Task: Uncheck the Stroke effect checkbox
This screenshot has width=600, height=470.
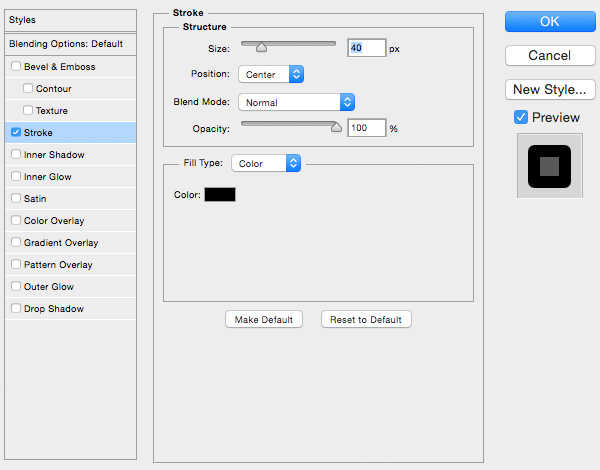Action: (x=16, y=132)
